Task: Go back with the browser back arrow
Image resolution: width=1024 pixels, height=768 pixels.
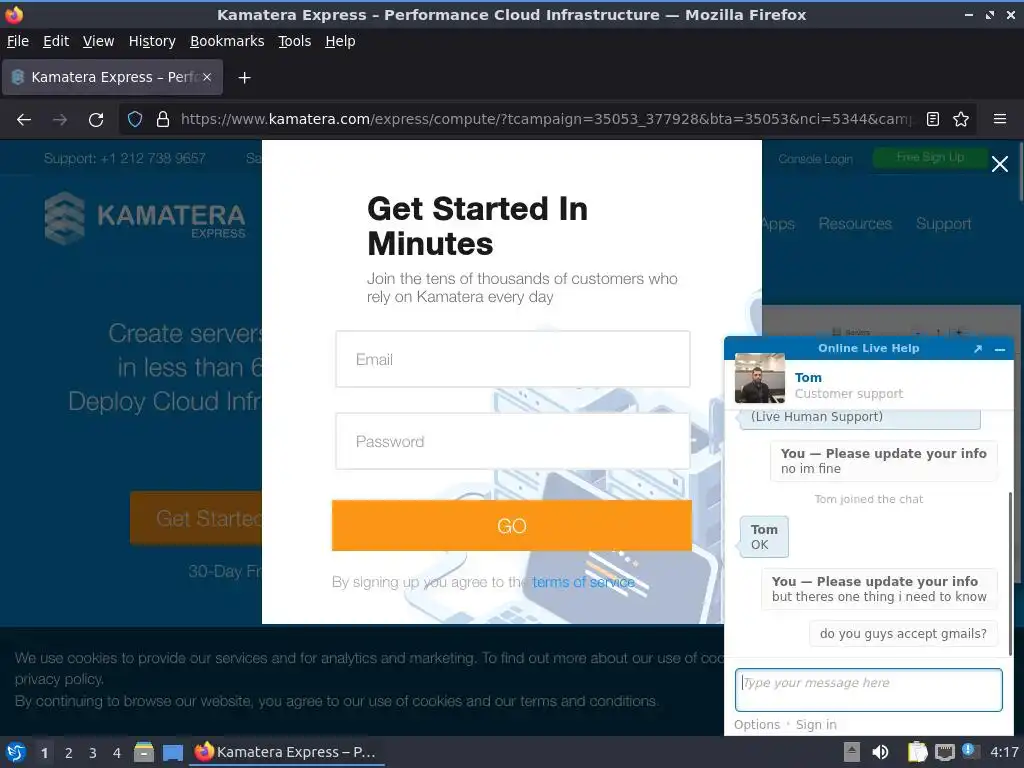Action: pos(24,120)
